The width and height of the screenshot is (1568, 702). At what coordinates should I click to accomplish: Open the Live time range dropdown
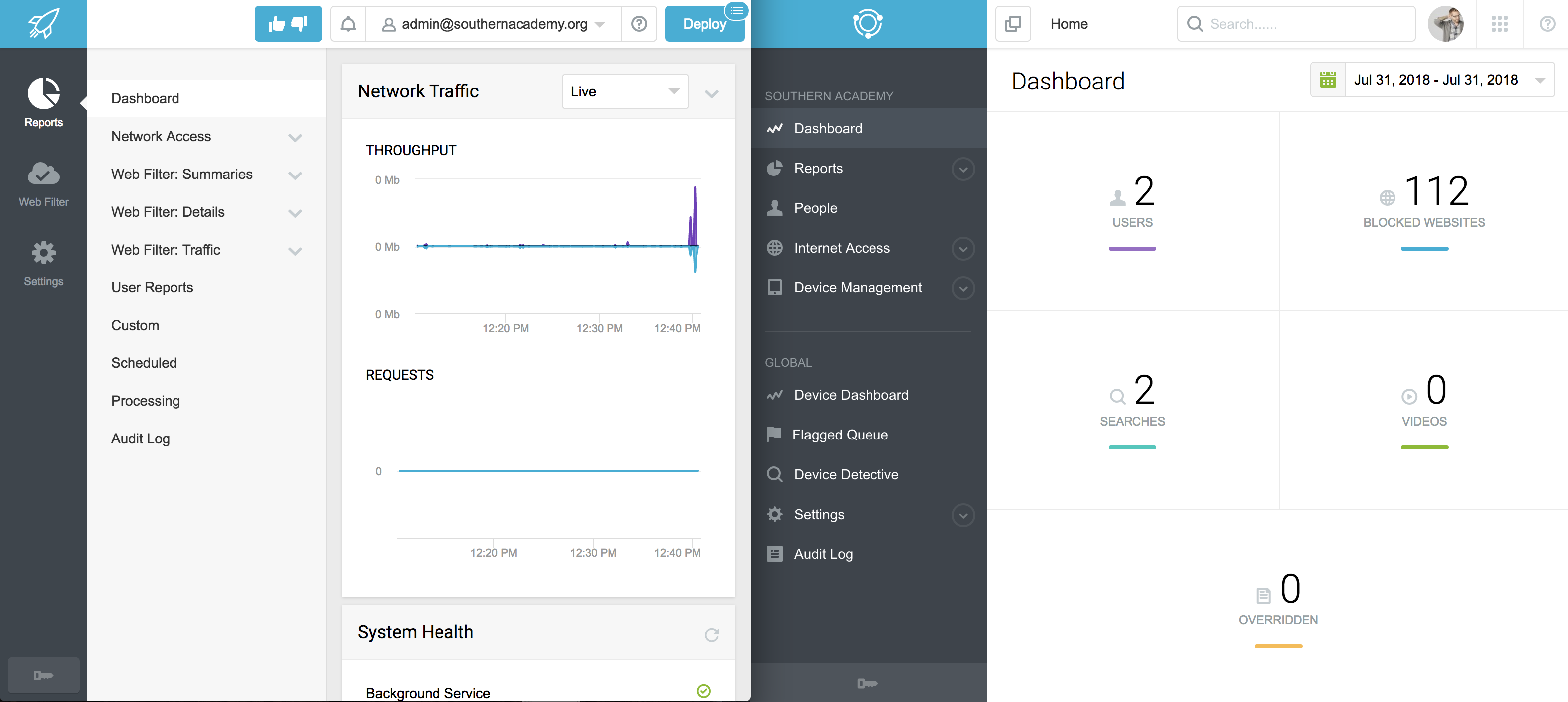coord(624,91)
